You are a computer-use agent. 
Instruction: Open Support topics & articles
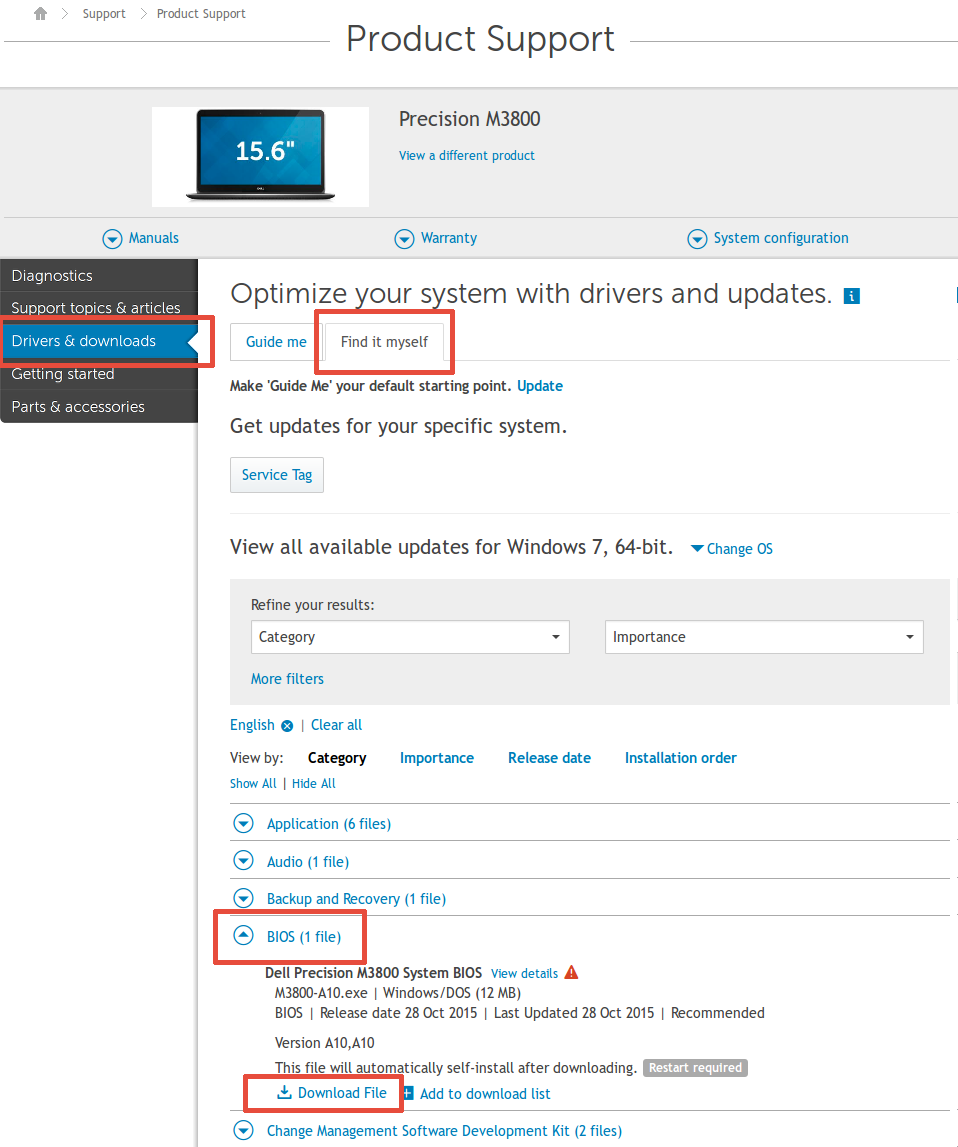[x=99, y=308]
